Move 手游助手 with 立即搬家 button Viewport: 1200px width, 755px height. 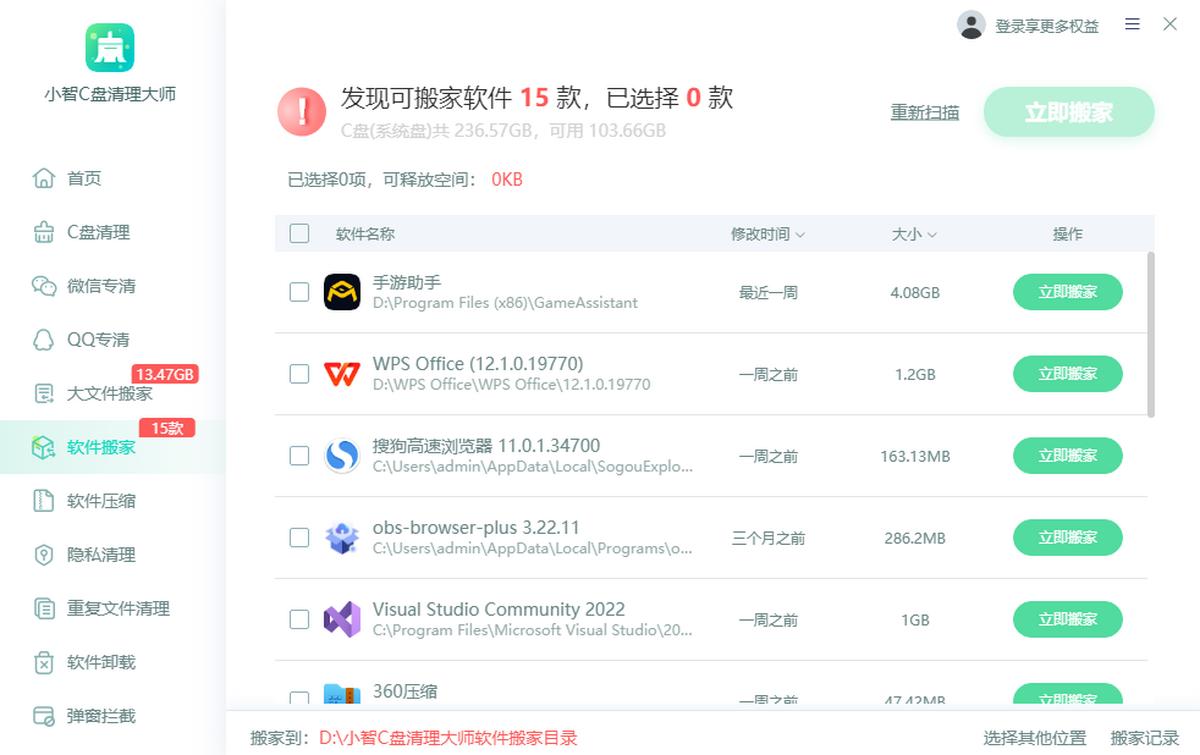pos(1068,292)
